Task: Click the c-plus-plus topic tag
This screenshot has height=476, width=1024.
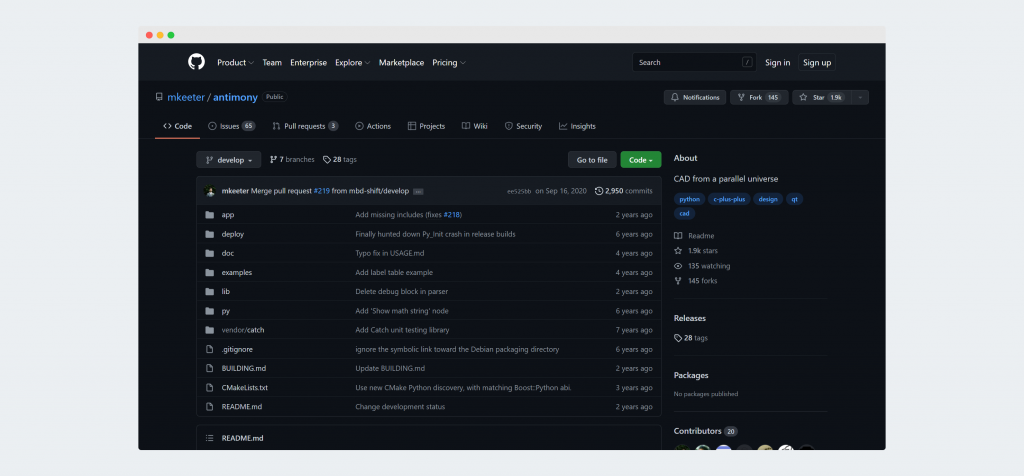Action: coord(729,199)
